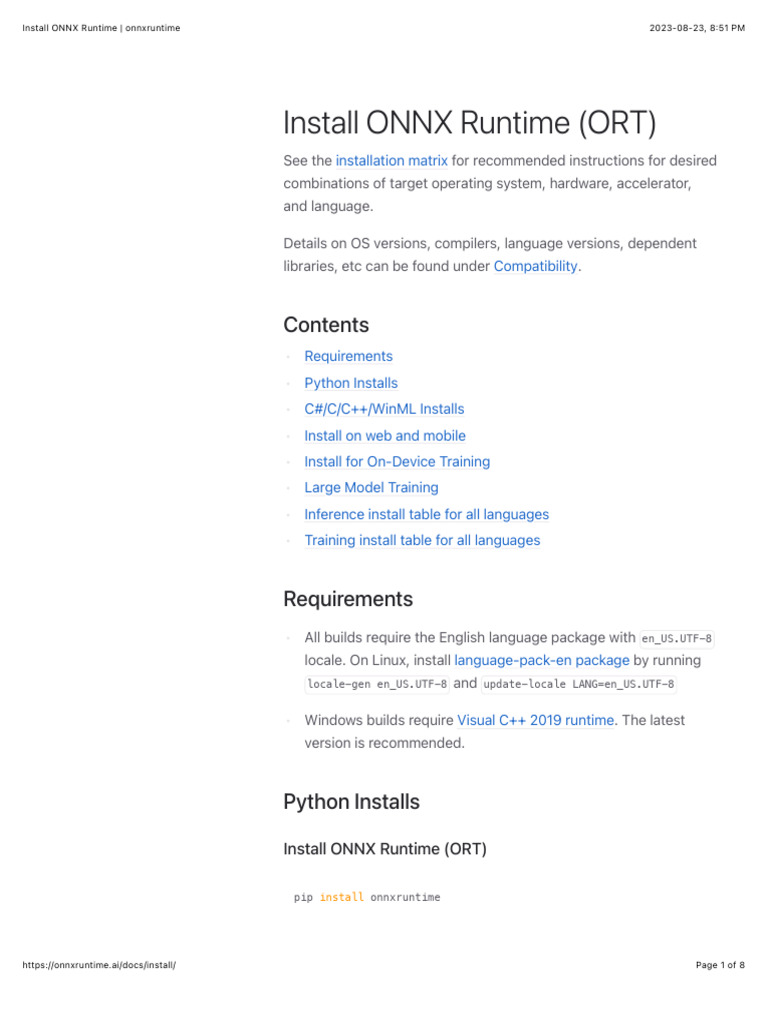Click the locale-gen en_US.UTF-8 code snippet
Image resolution: width=768 pixels, height=1024 pixels.
(377, 685)
